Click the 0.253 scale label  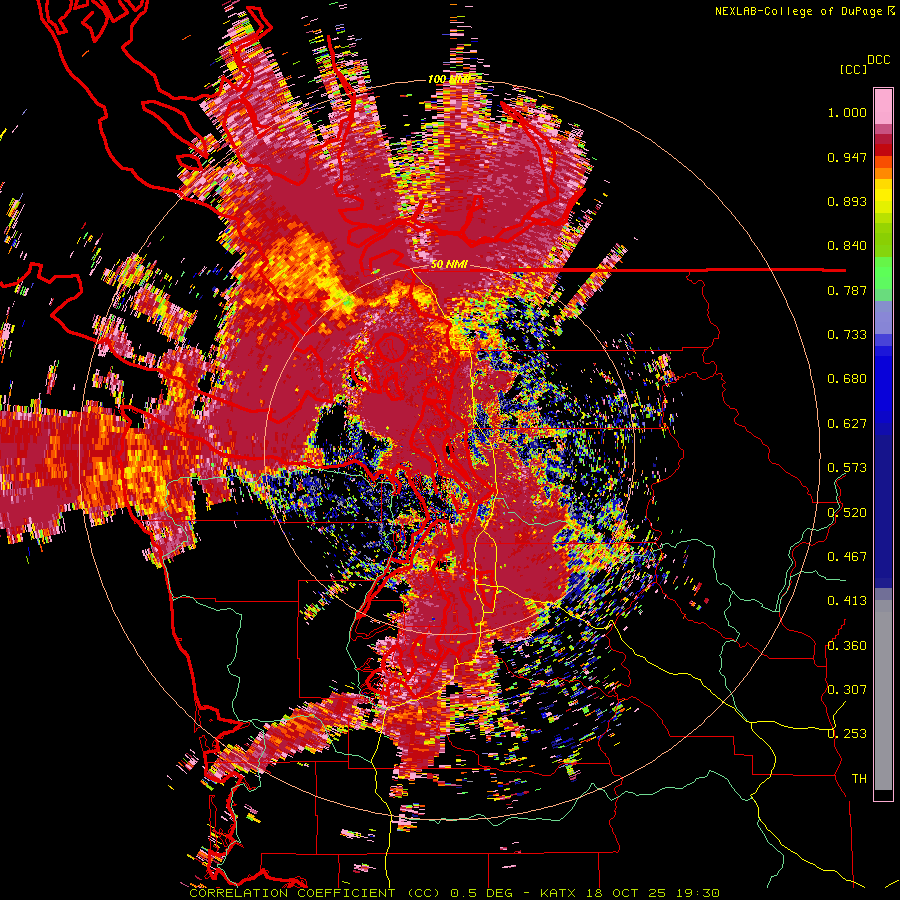click(x=847, y=734)
